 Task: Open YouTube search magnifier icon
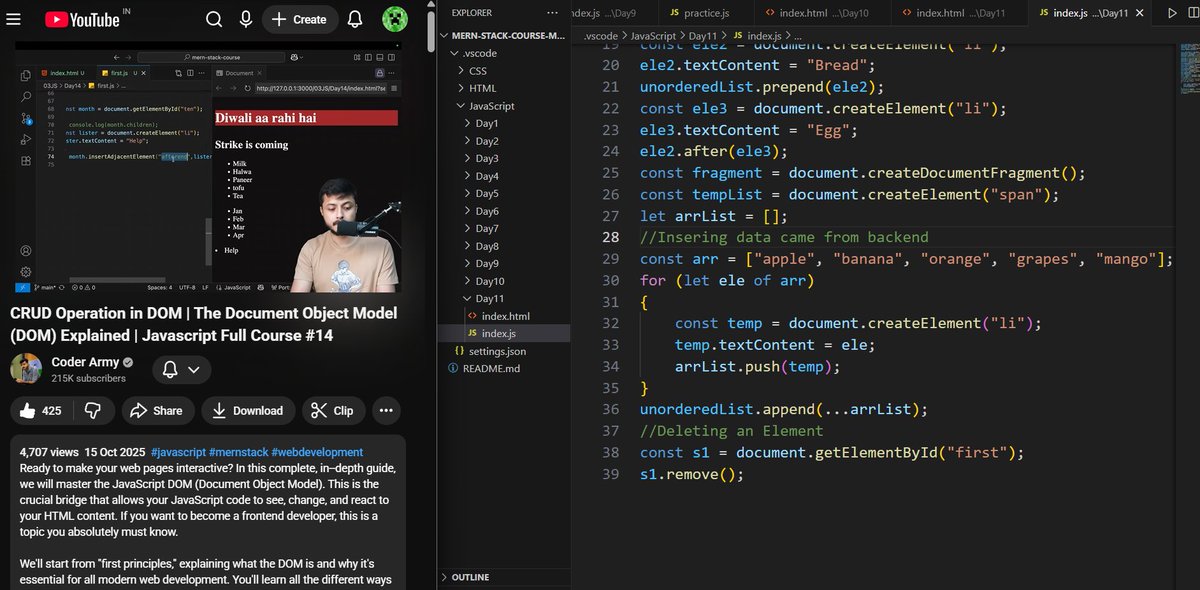pos(214,19)
